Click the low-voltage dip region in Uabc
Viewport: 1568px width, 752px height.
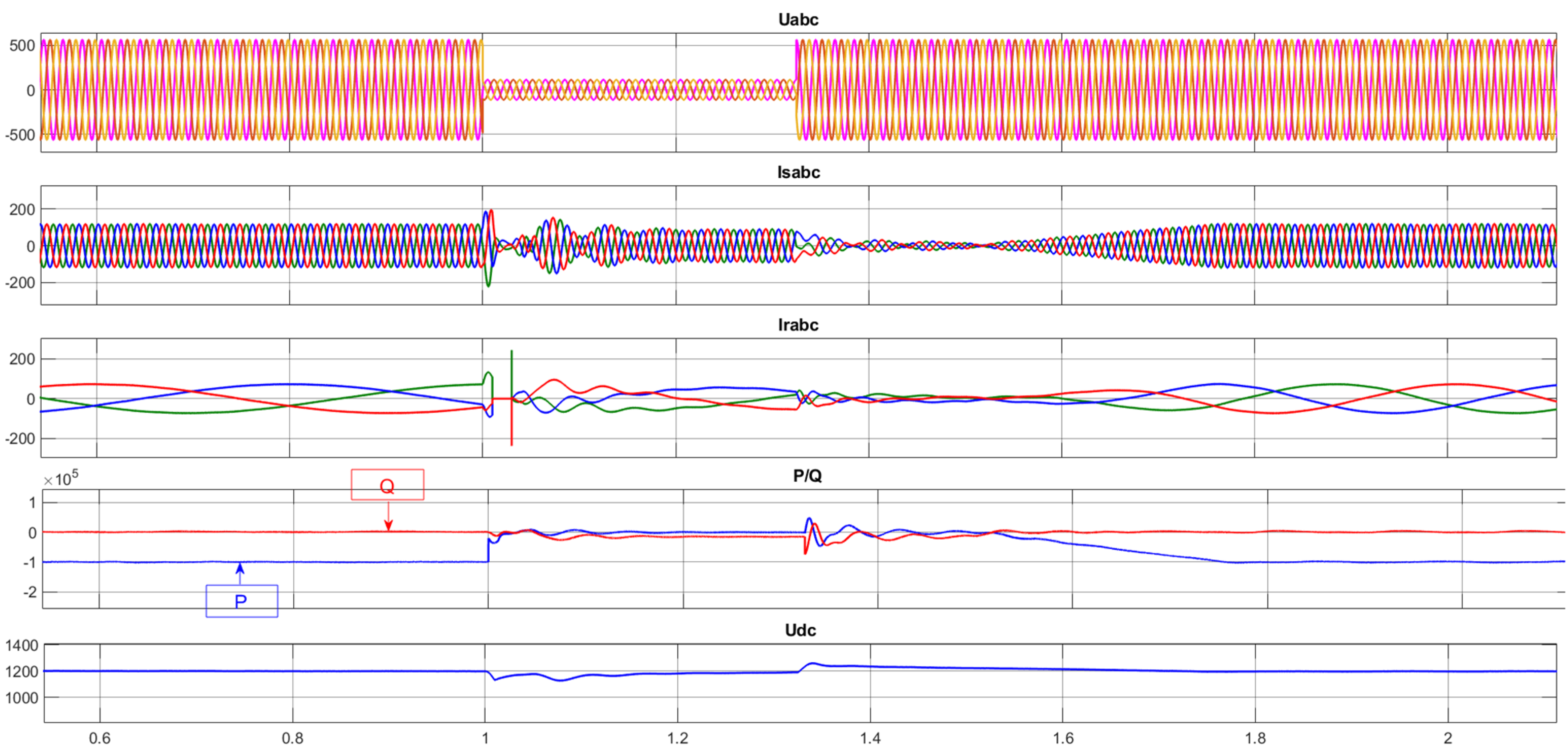[x=639, y=90]
